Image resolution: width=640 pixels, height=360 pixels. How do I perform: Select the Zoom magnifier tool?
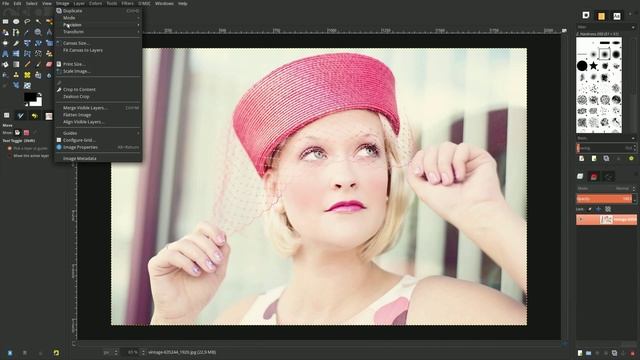pos(38,32)
